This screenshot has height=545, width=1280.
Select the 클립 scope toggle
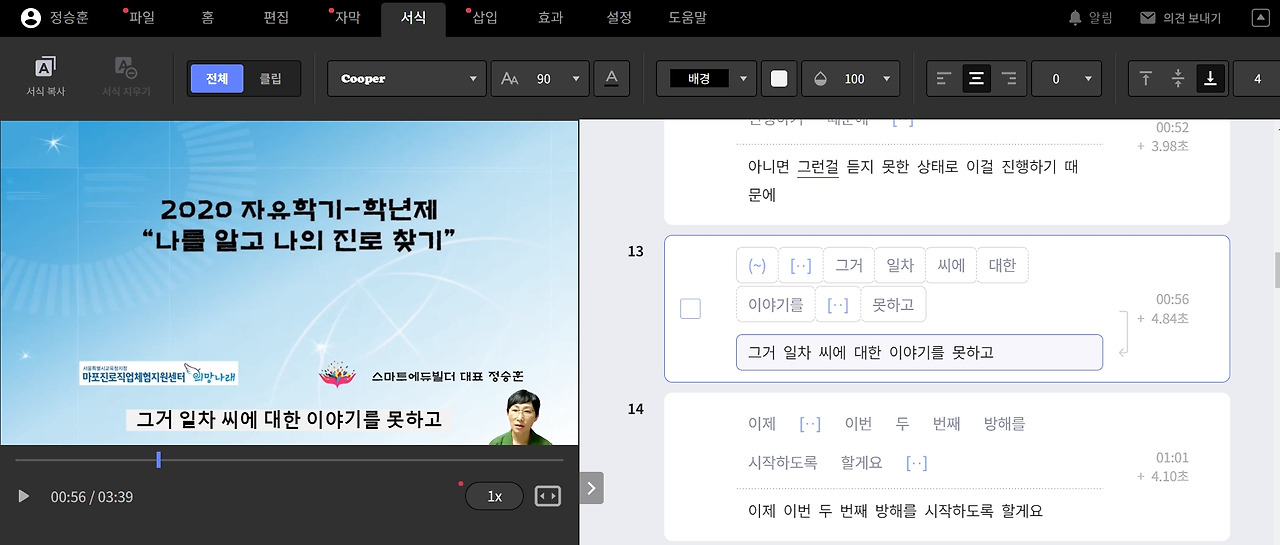pos(270,79)
